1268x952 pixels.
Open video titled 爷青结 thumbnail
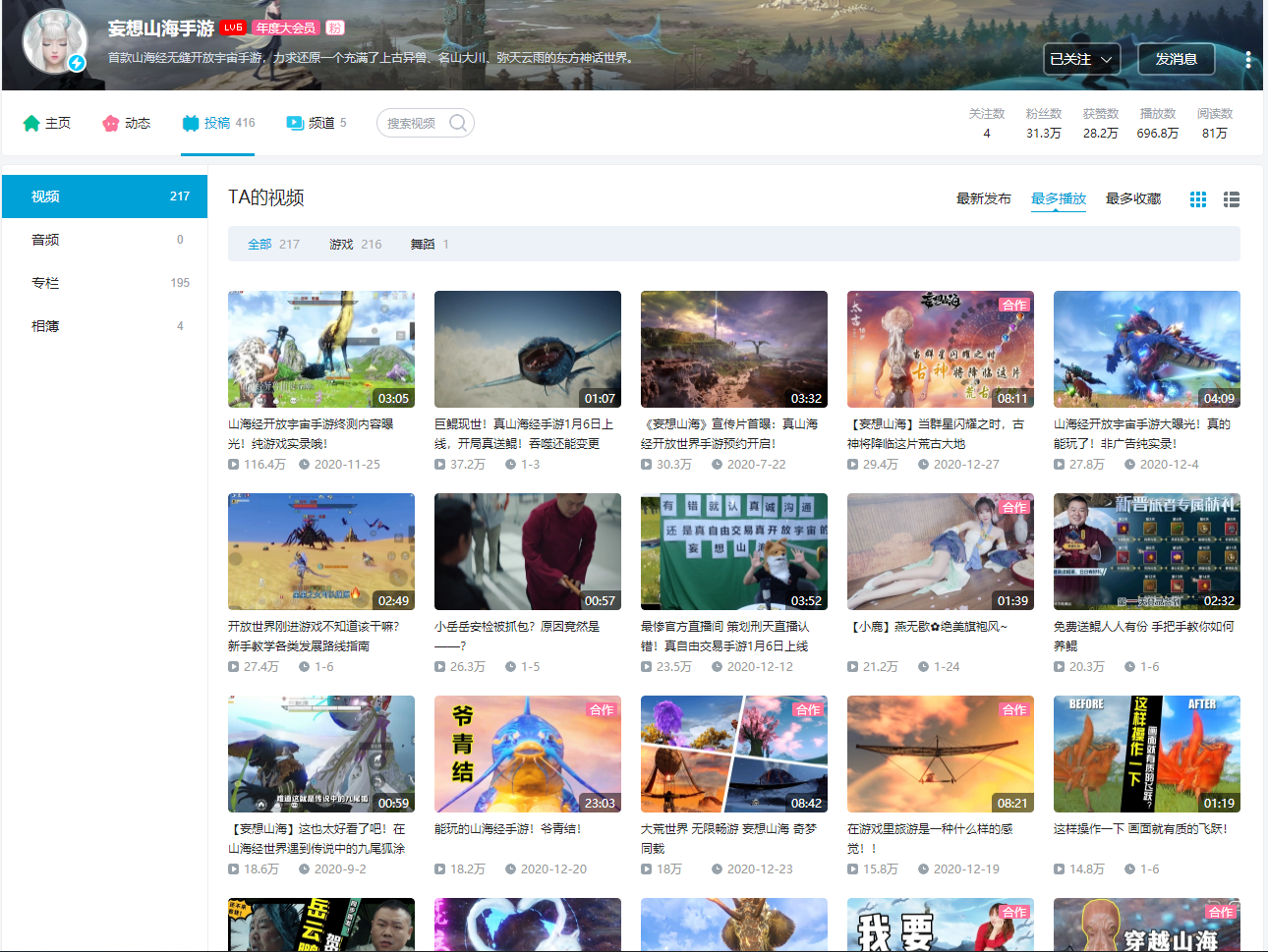(x=528, y=754)
